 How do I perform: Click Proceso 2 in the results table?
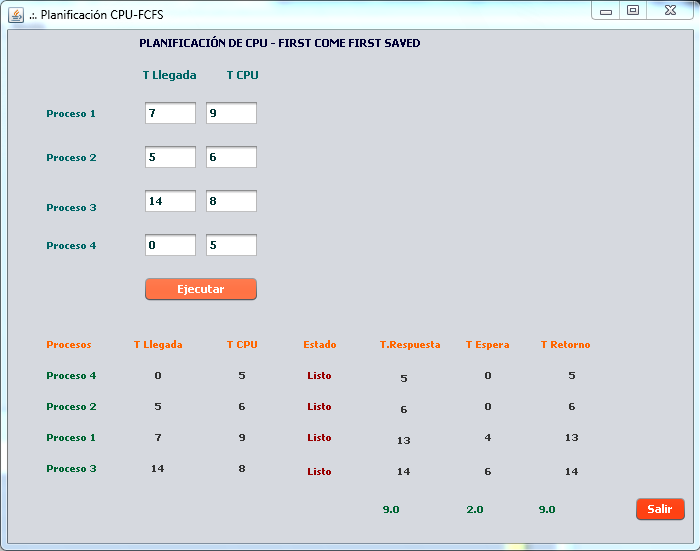pos(71,407)
